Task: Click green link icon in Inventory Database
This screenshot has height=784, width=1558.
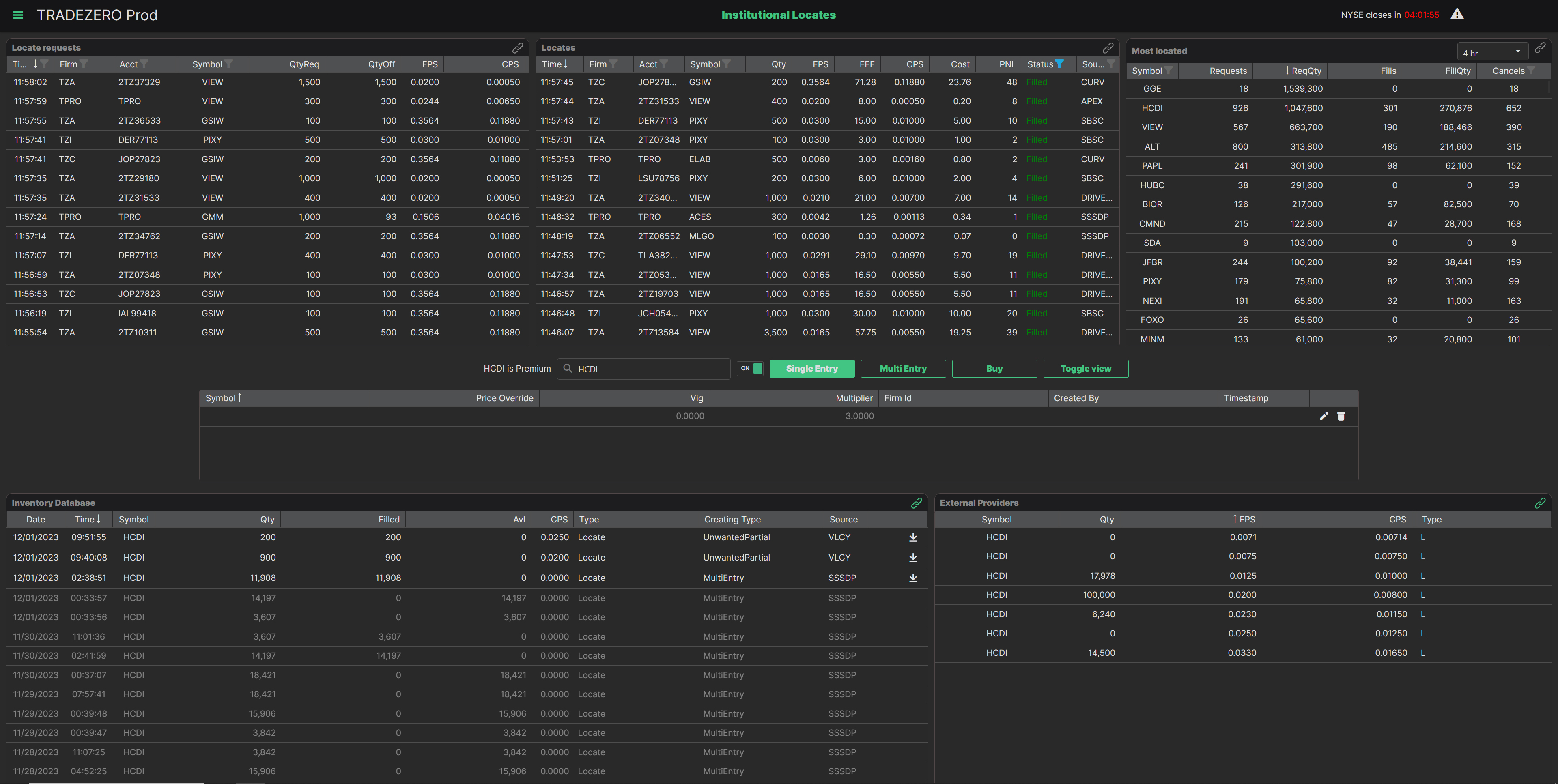Action: coord(916,503)
